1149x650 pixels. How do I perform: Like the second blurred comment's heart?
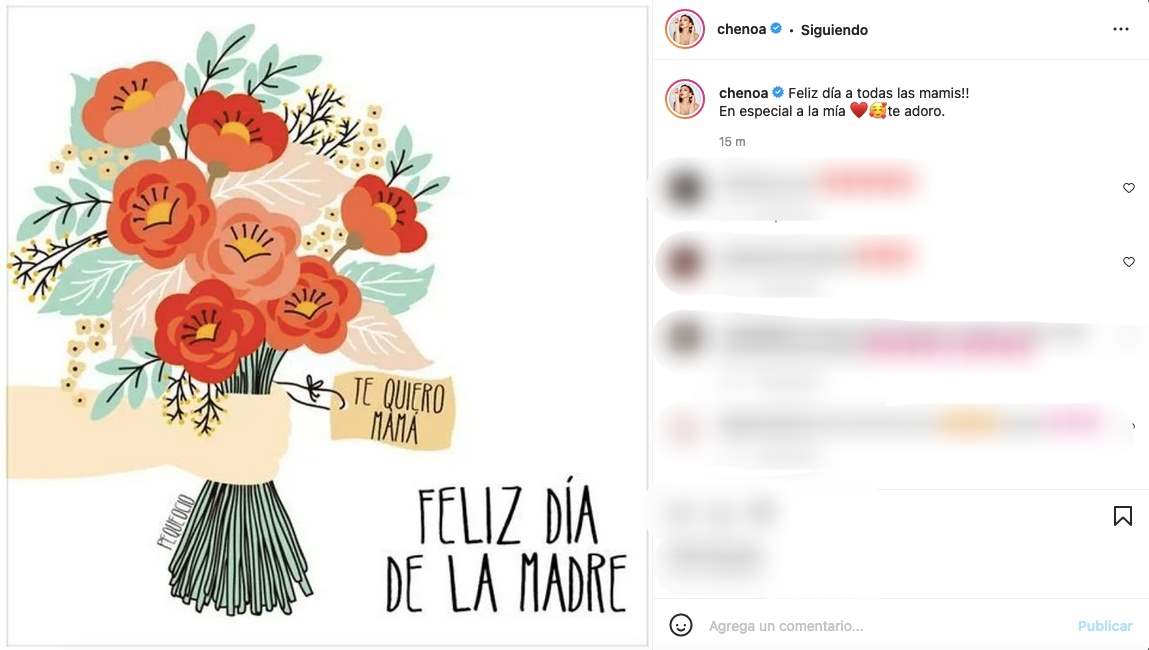click(x=1128, y=262)
